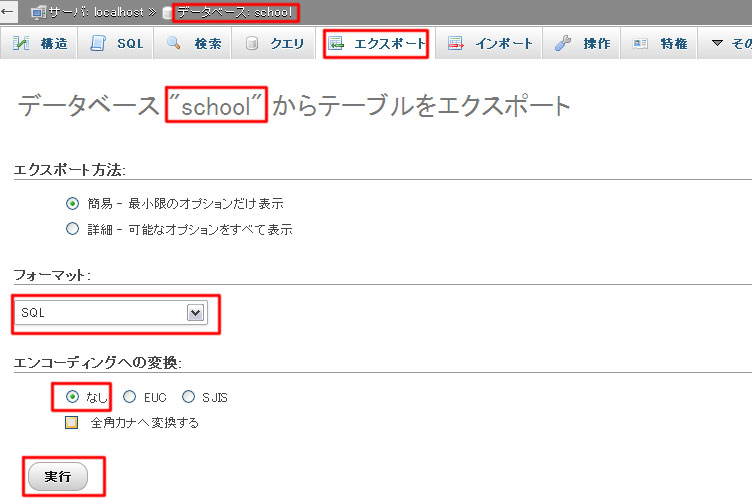Click the クエリ database cylinder icon
Image resolution: width=752 pixels, height=499 pixels.
[x=252, y=44]
